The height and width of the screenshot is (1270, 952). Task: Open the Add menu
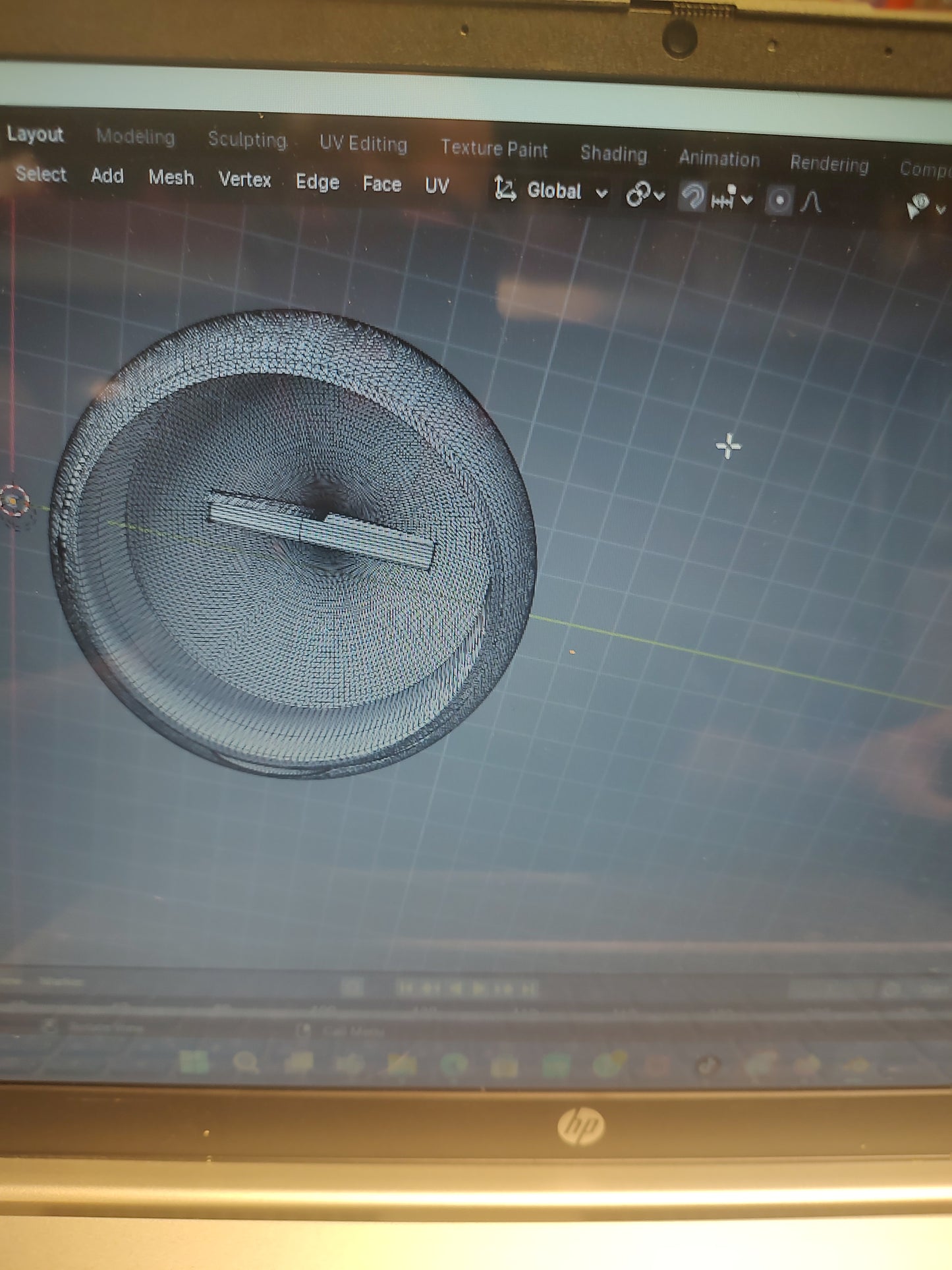[x=107, y=176]
